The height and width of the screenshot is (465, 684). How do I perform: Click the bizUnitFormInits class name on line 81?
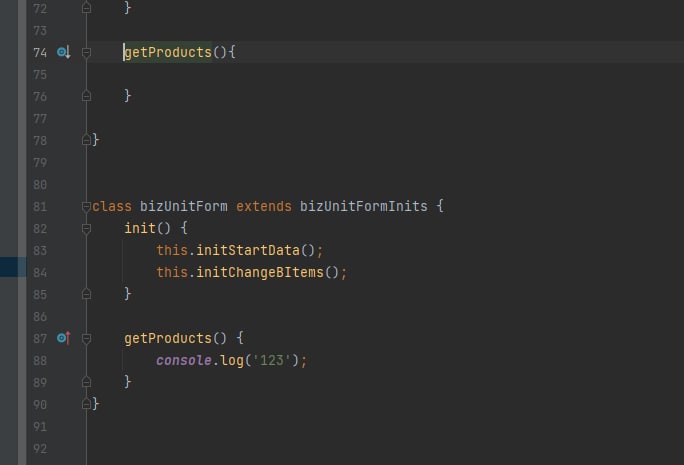363,206
